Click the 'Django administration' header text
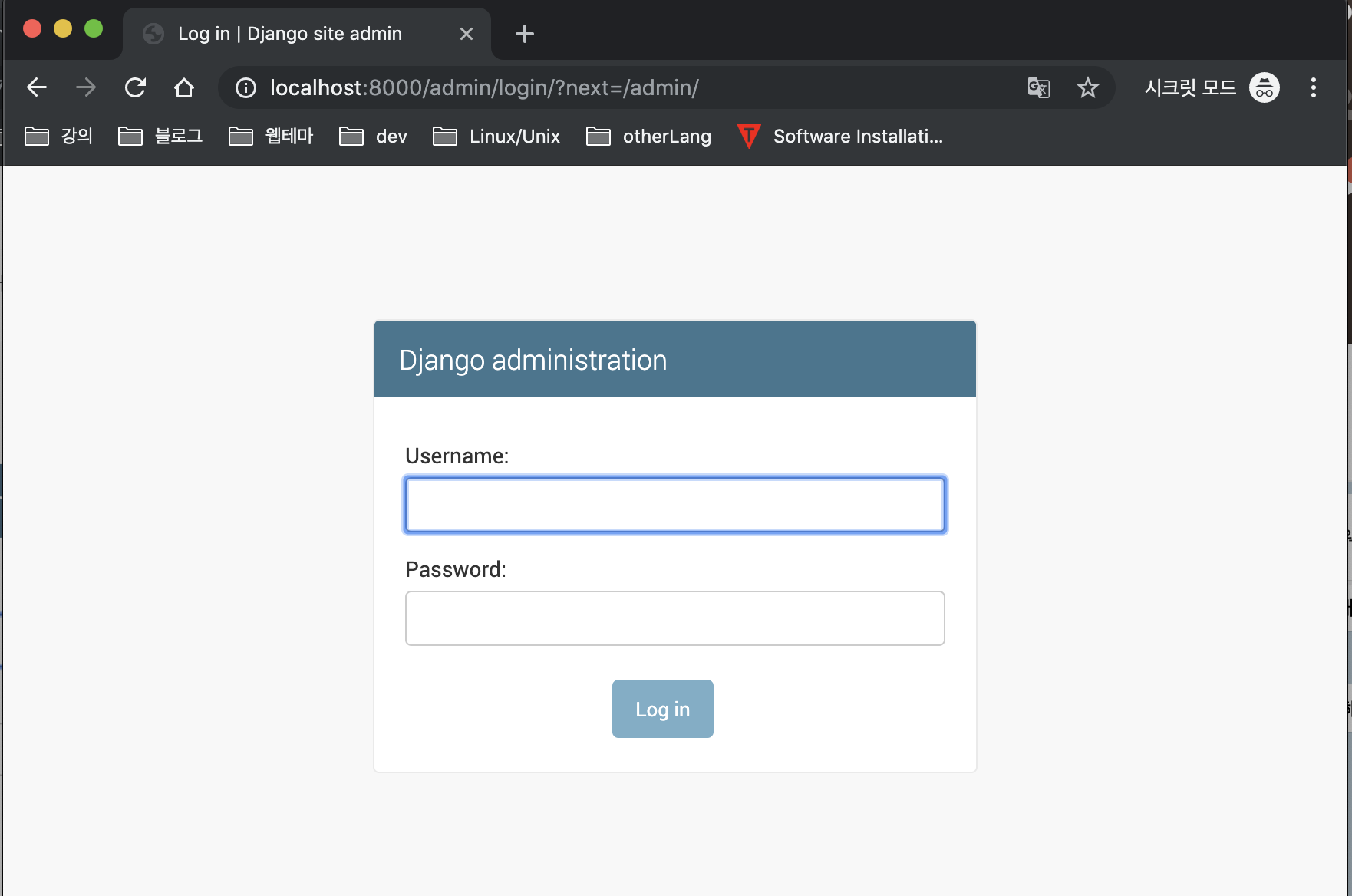This screenshot has width=1352, height=896. 533,360
